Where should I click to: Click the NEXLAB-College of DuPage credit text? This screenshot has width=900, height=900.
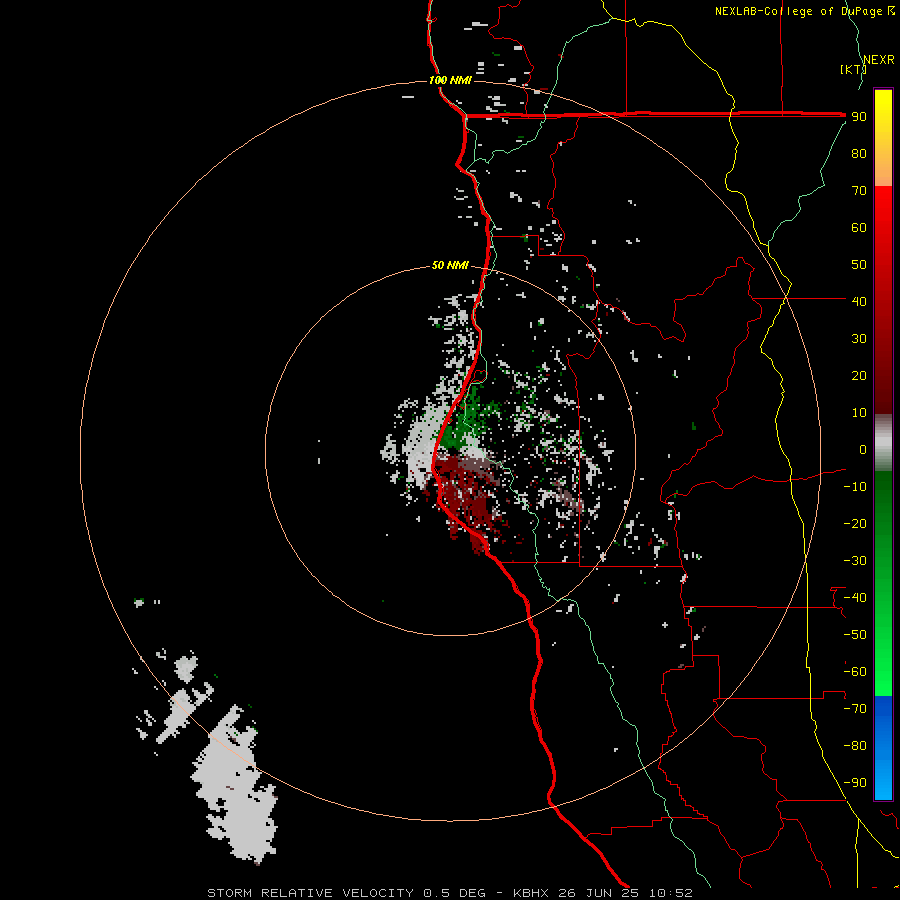(804, 11)
